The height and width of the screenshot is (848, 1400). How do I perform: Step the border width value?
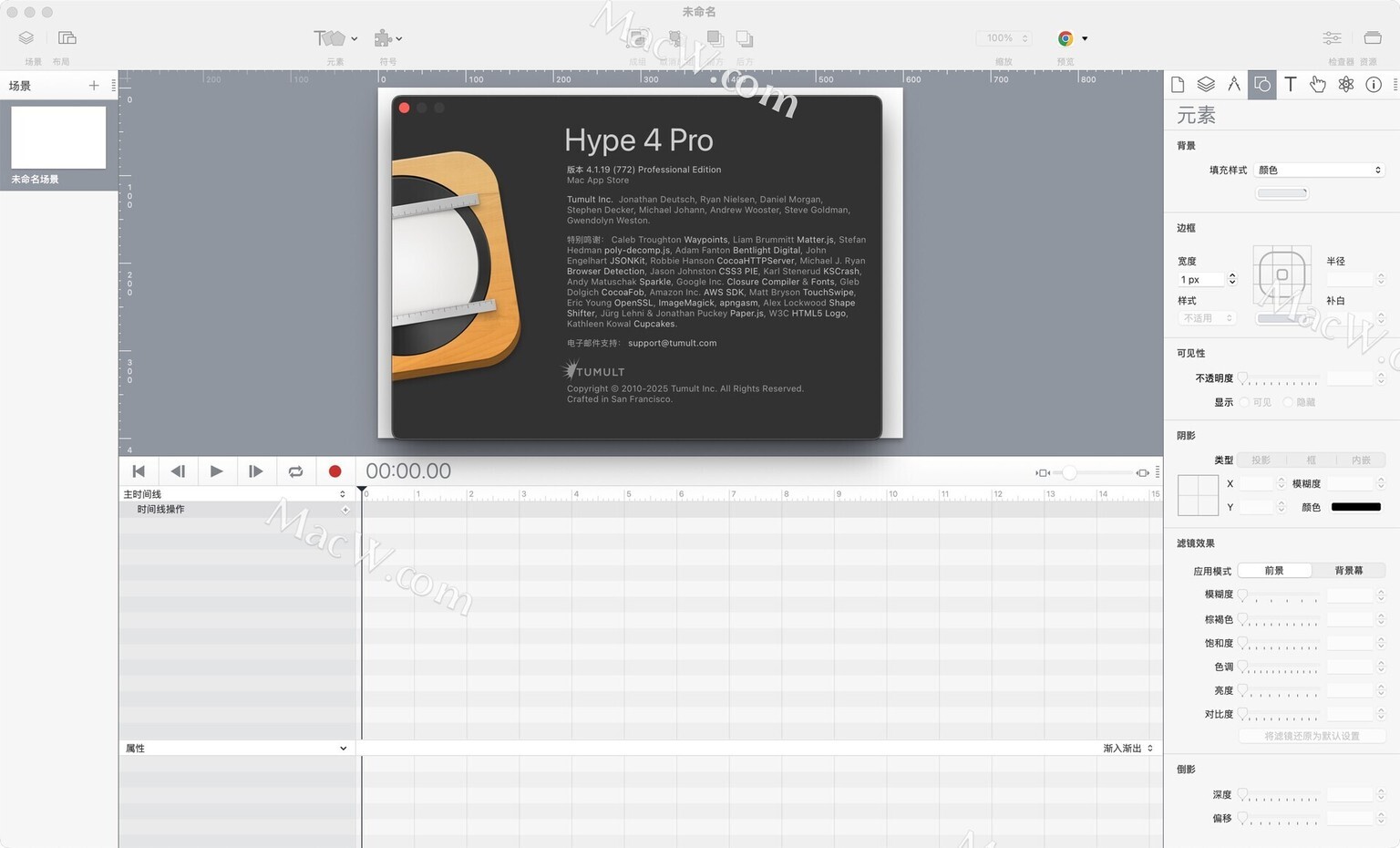(x=1232, y=279)
